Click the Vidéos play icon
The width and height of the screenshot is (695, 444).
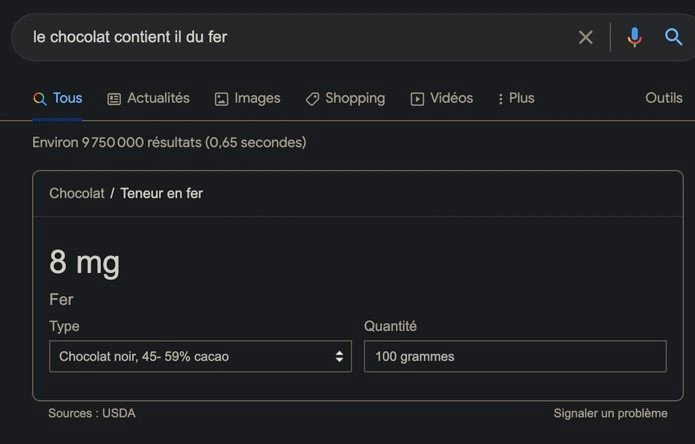click(x=417, y=99)
